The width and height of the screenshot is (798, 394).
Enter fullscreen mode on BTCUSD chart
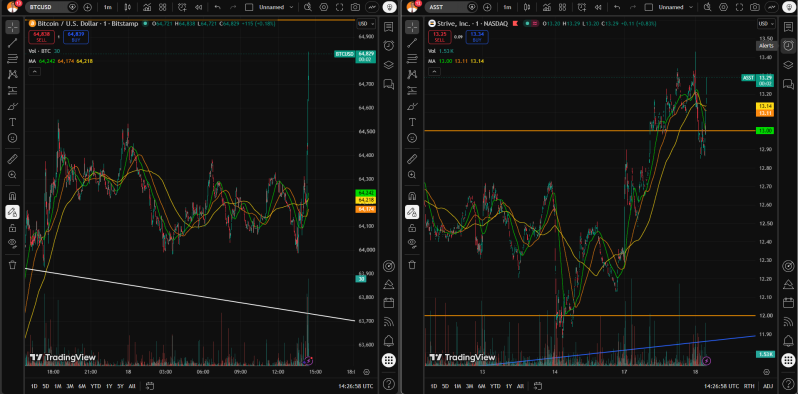pos(339,7)
